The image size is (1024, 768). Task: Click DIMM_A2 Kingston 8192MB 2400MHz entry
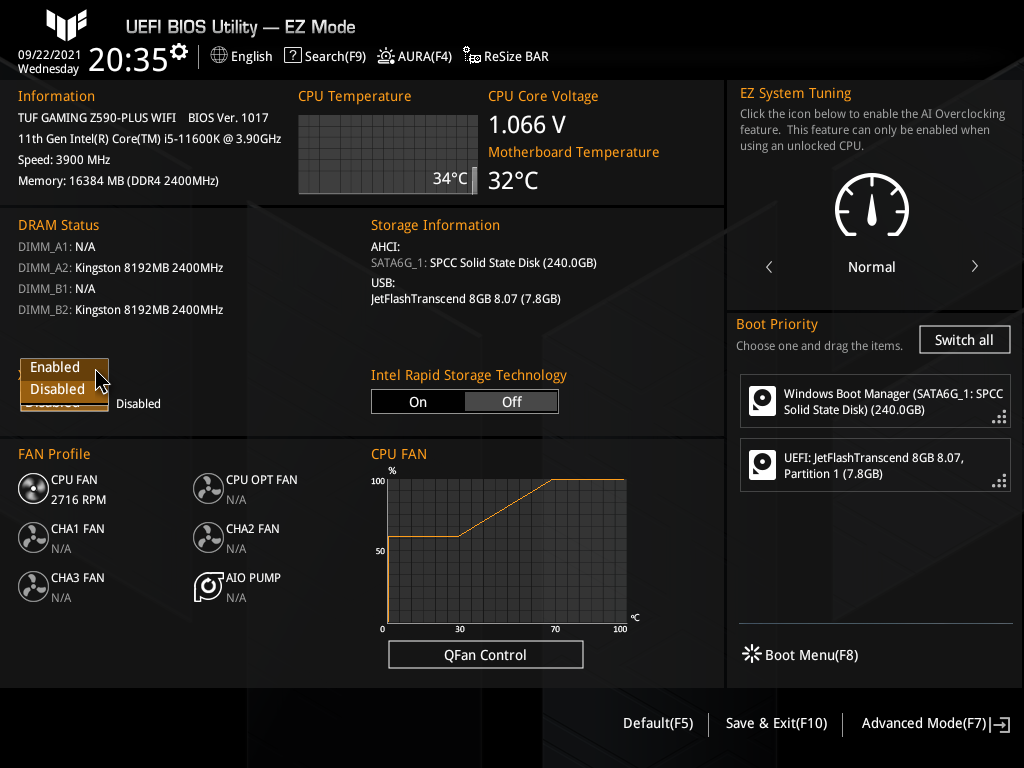point(120,268)
